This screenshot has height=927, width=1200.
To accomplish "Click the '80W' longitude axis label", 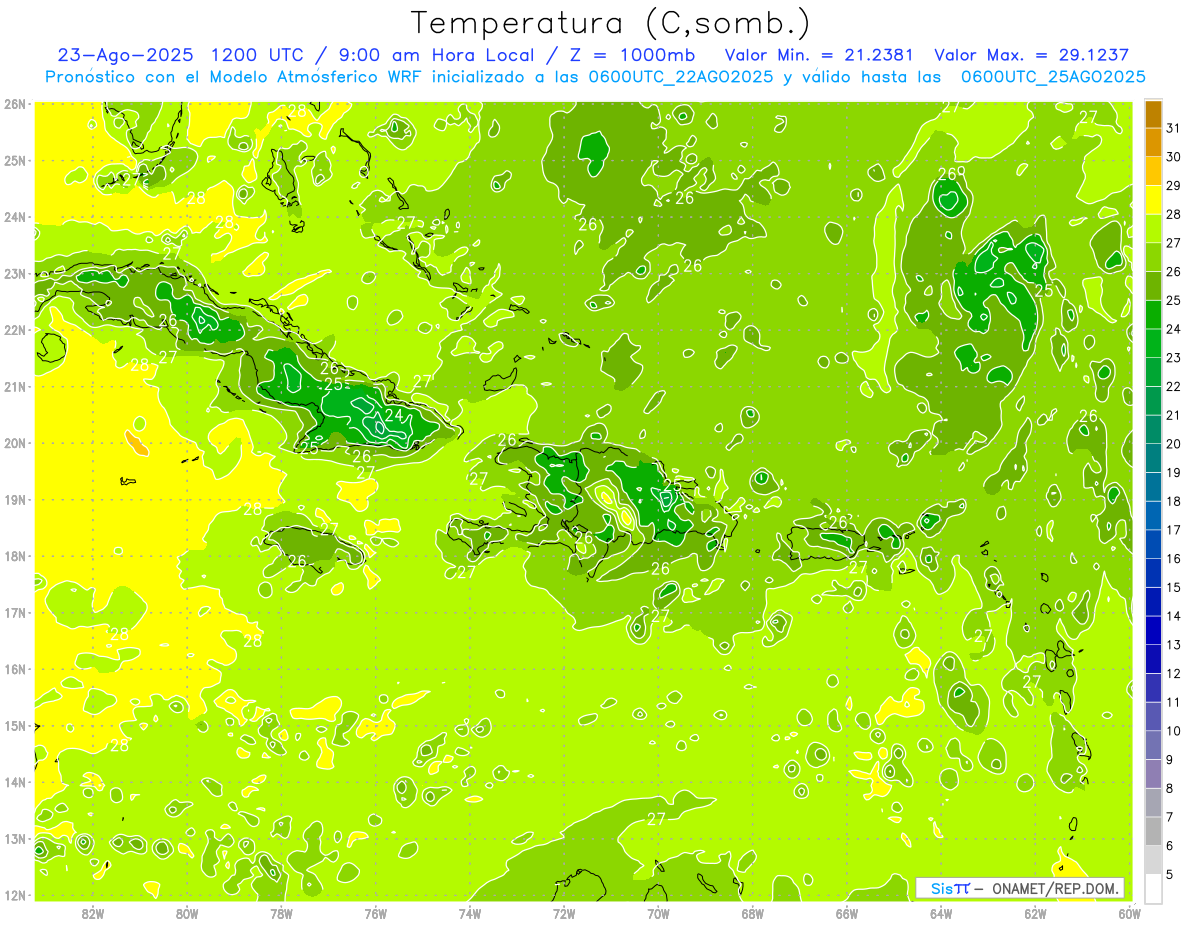I will [187, 913].
